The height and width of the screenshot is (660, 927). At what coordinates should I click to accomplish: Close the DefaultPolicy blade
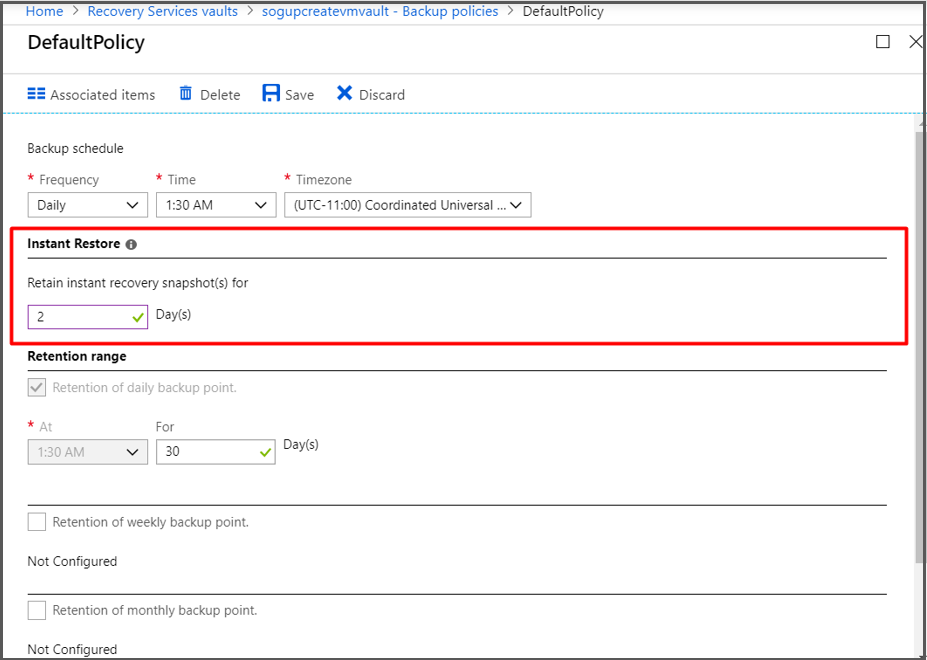(915, 42)
